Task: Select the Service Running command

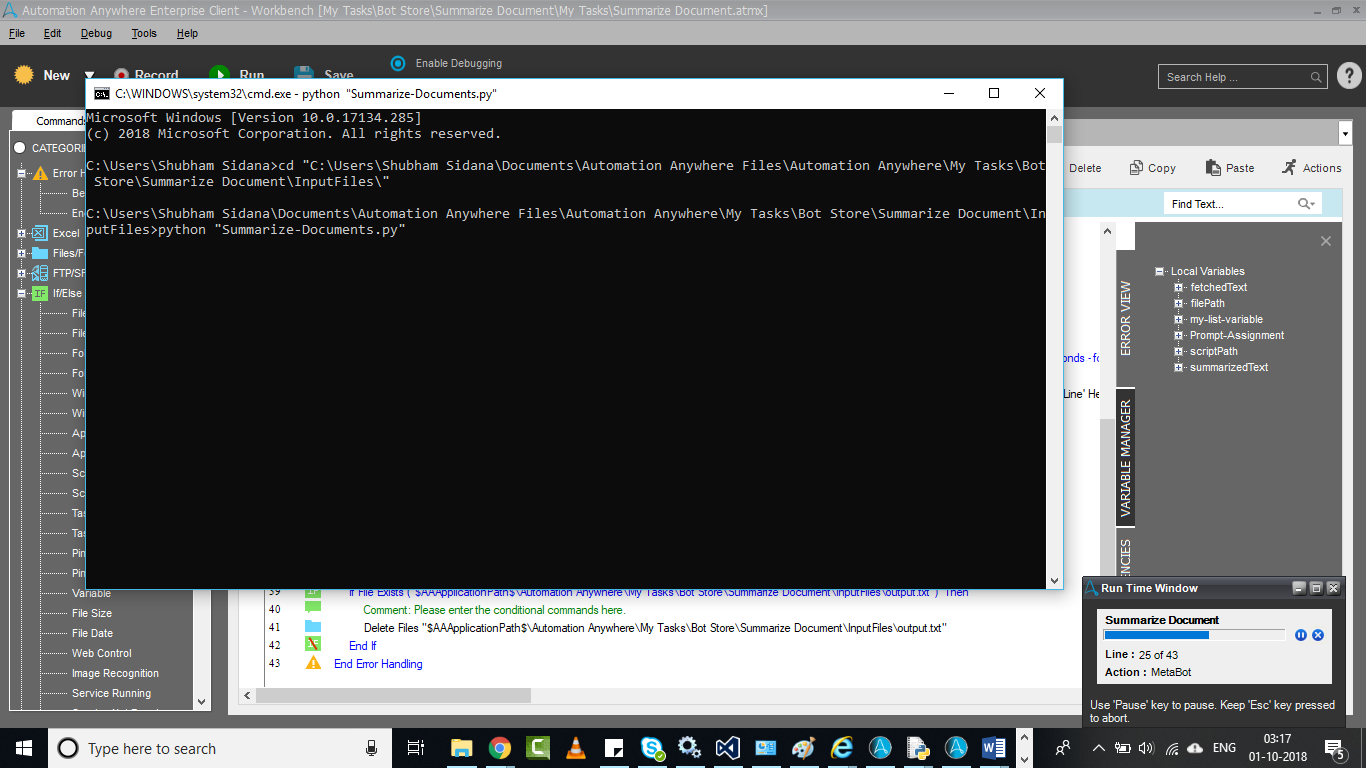Action: point(111,693)
